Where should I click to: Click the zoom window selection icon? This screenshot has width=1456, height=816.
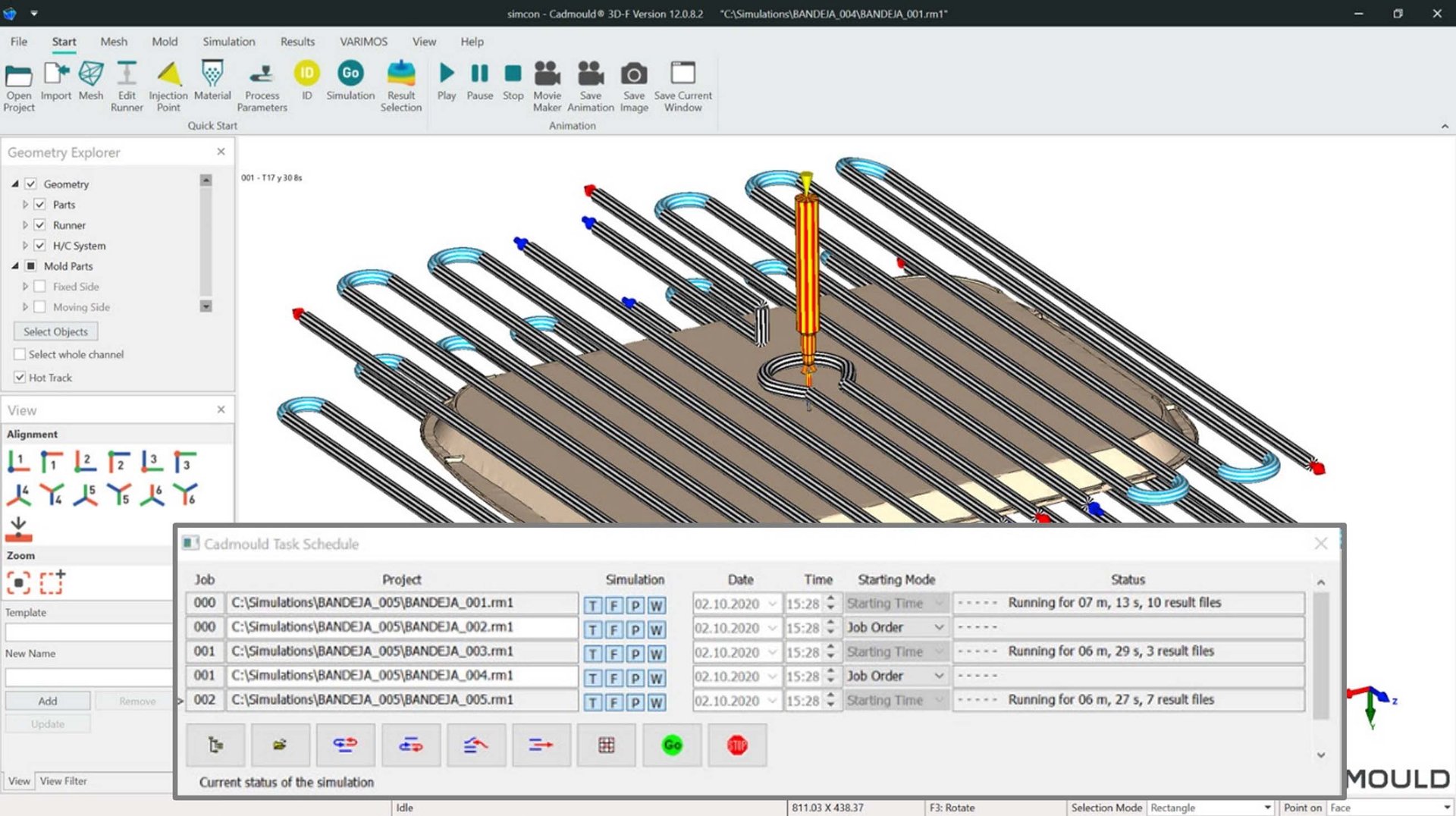tap(52, 582)
